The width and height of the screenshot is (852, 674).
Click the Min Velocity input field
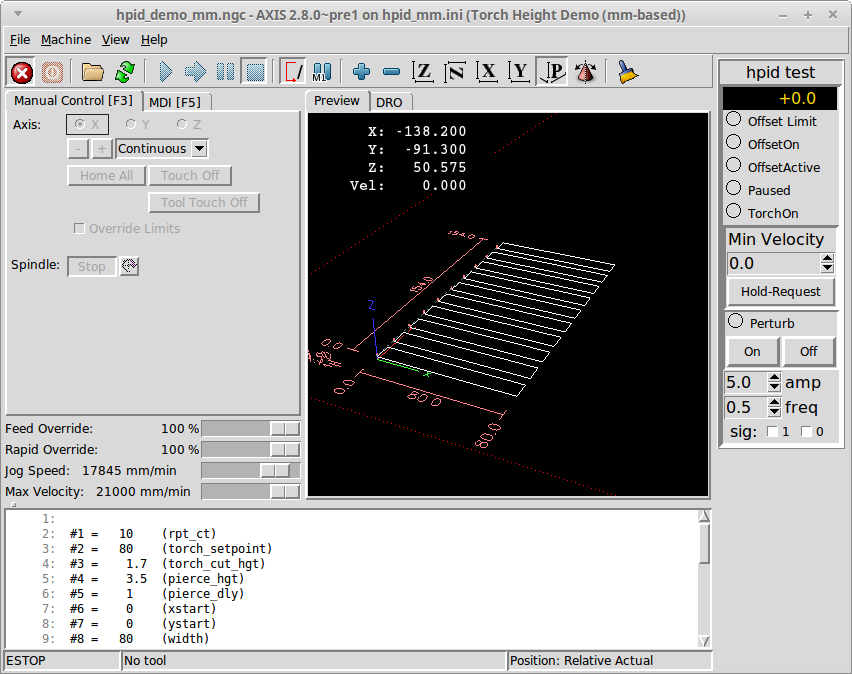click(x=774, y=263)
